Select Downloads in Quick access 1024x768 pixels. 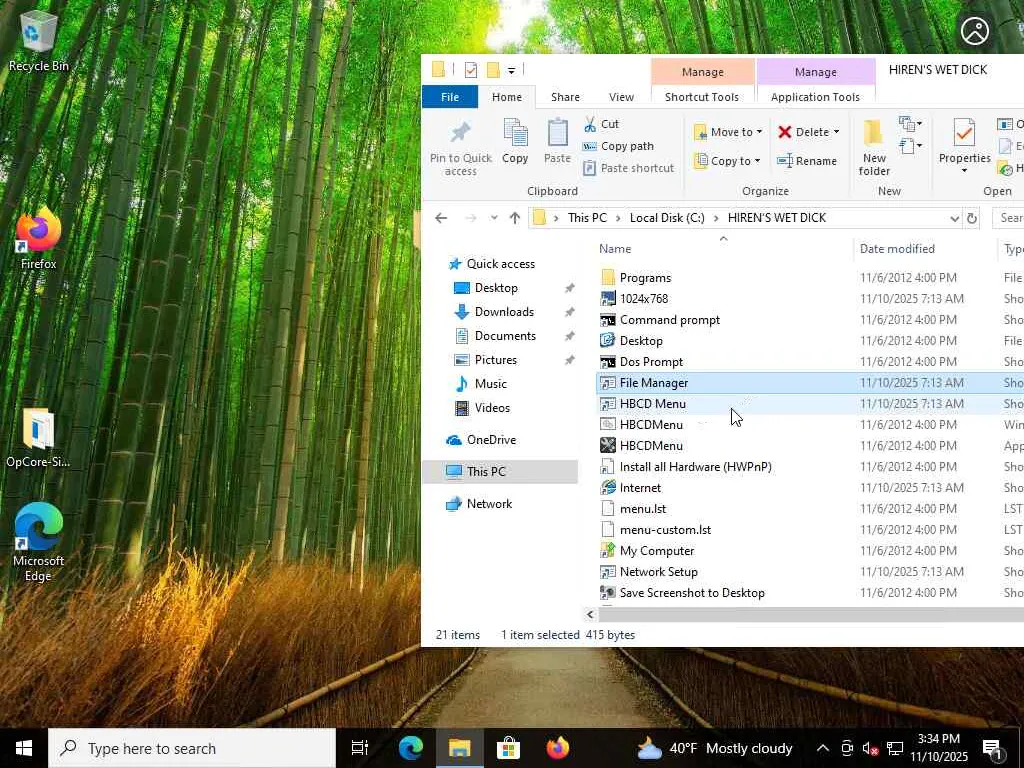pos(504,312)
